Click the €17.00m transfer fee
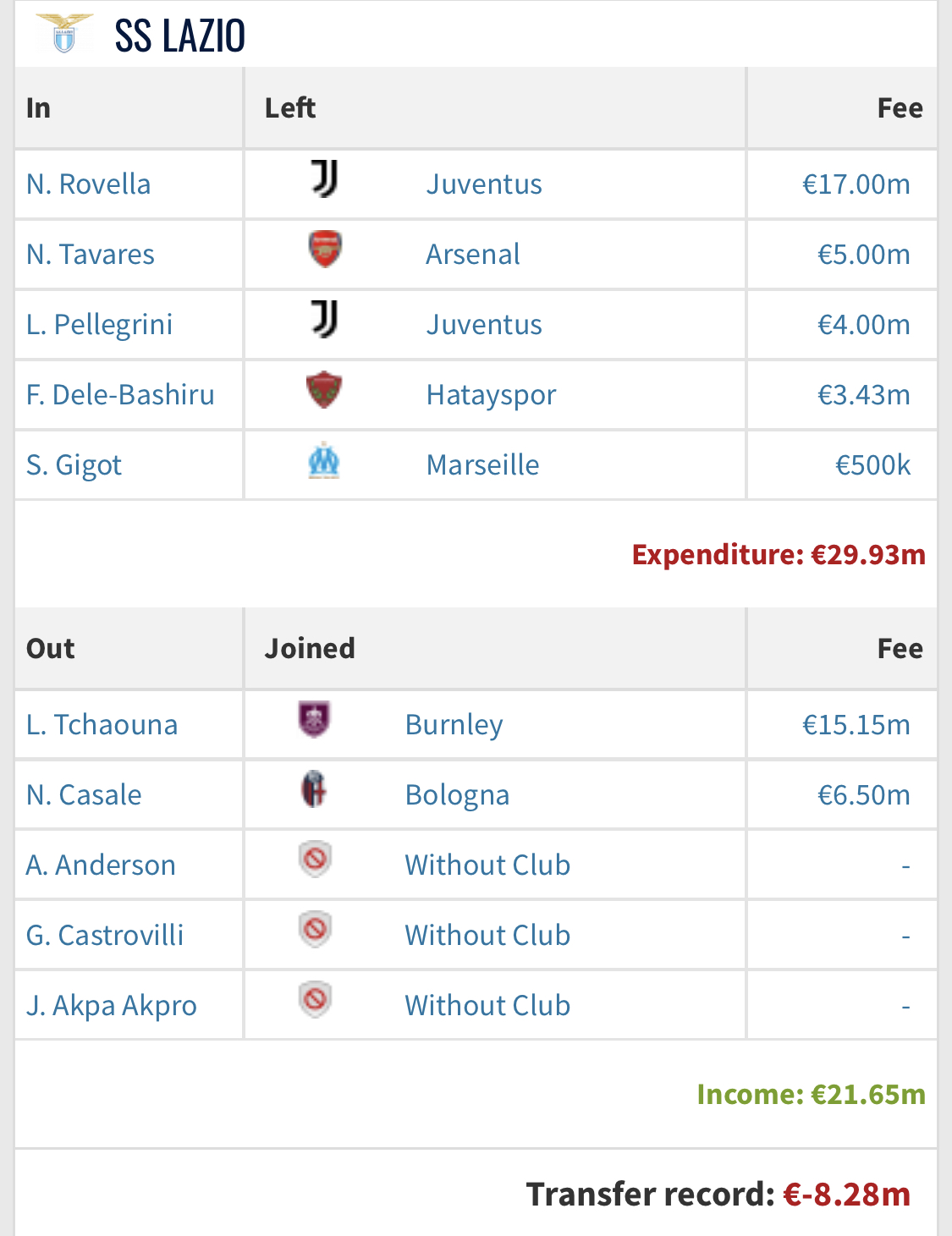The image size is (952, 1236). [x=856, y=184]
